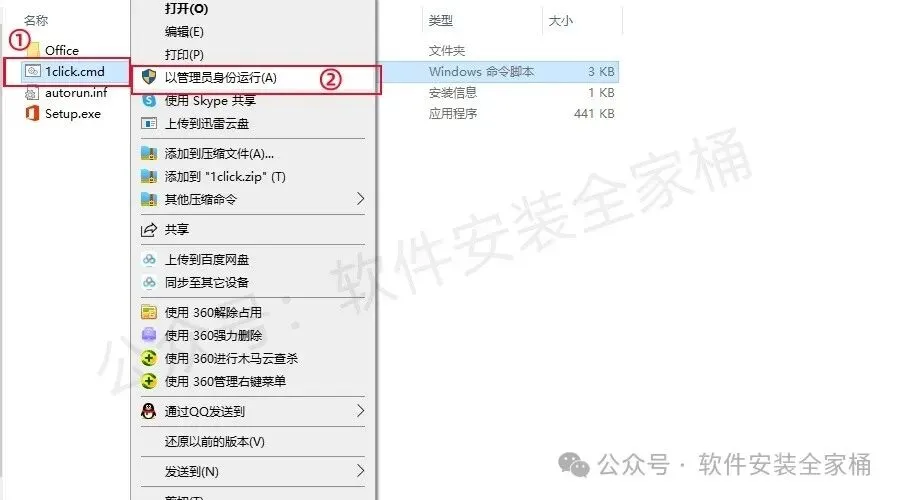The width and height of the screenshot is (900, 500).
Task: Expand the 通过QQ发送到 submenu arrow
Action: pos(360,411)
